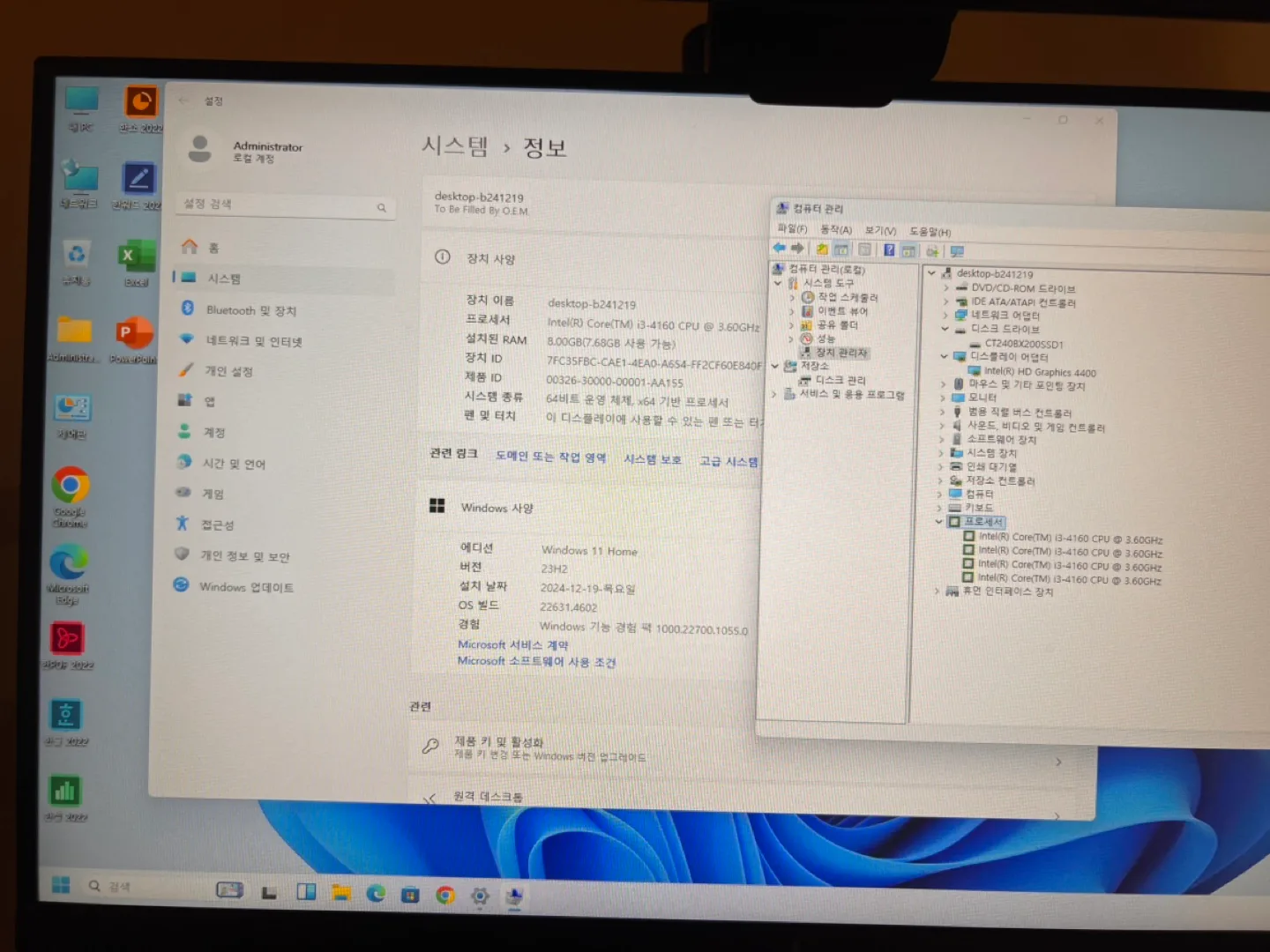Open 파일(F) menu in Computer Management
Image resolution: width=1270 pixels, height=952 pixels.
pos(792,228)
